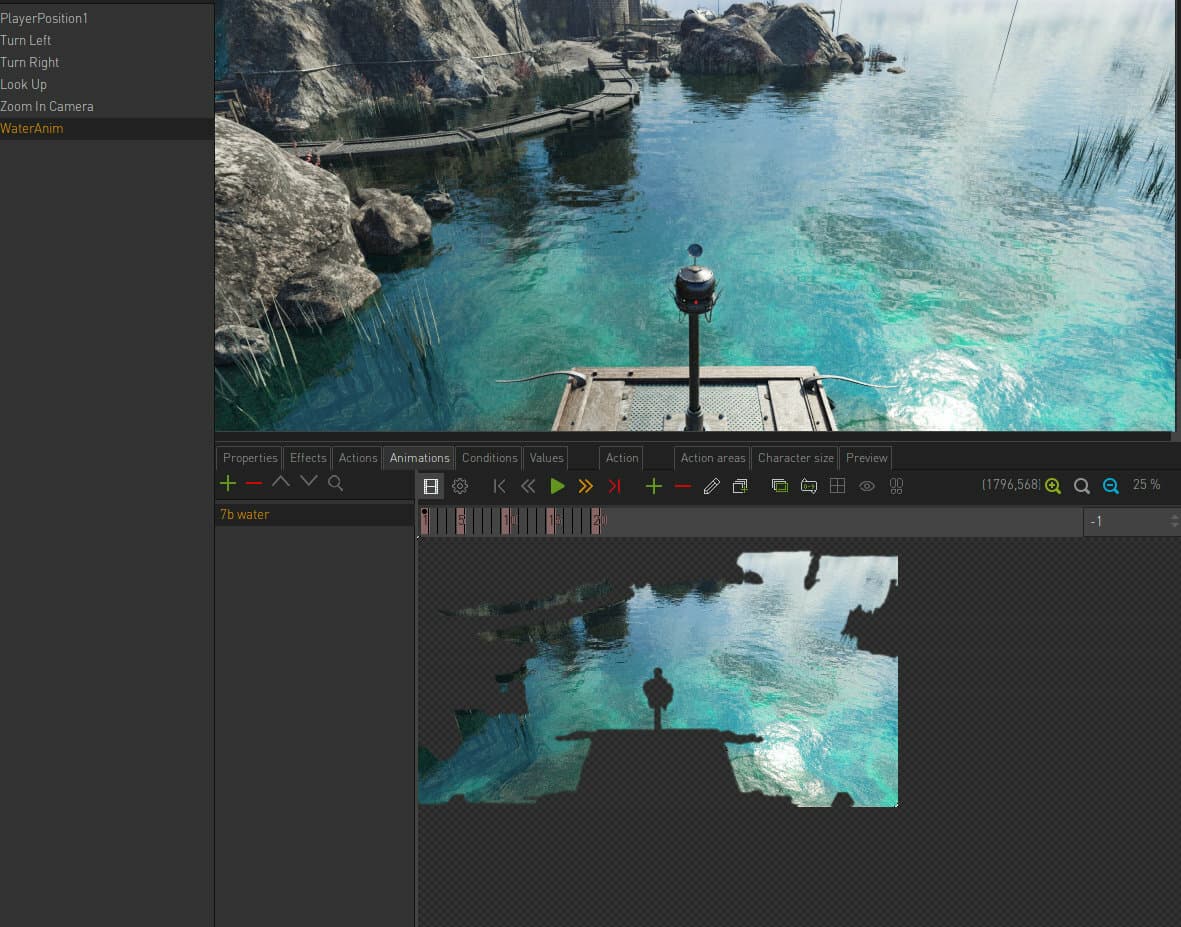Image resolution: width=1181 pixels, height=927 pixels.
Task: Select Zoom In Camera in the list
Action: [47, 106]
